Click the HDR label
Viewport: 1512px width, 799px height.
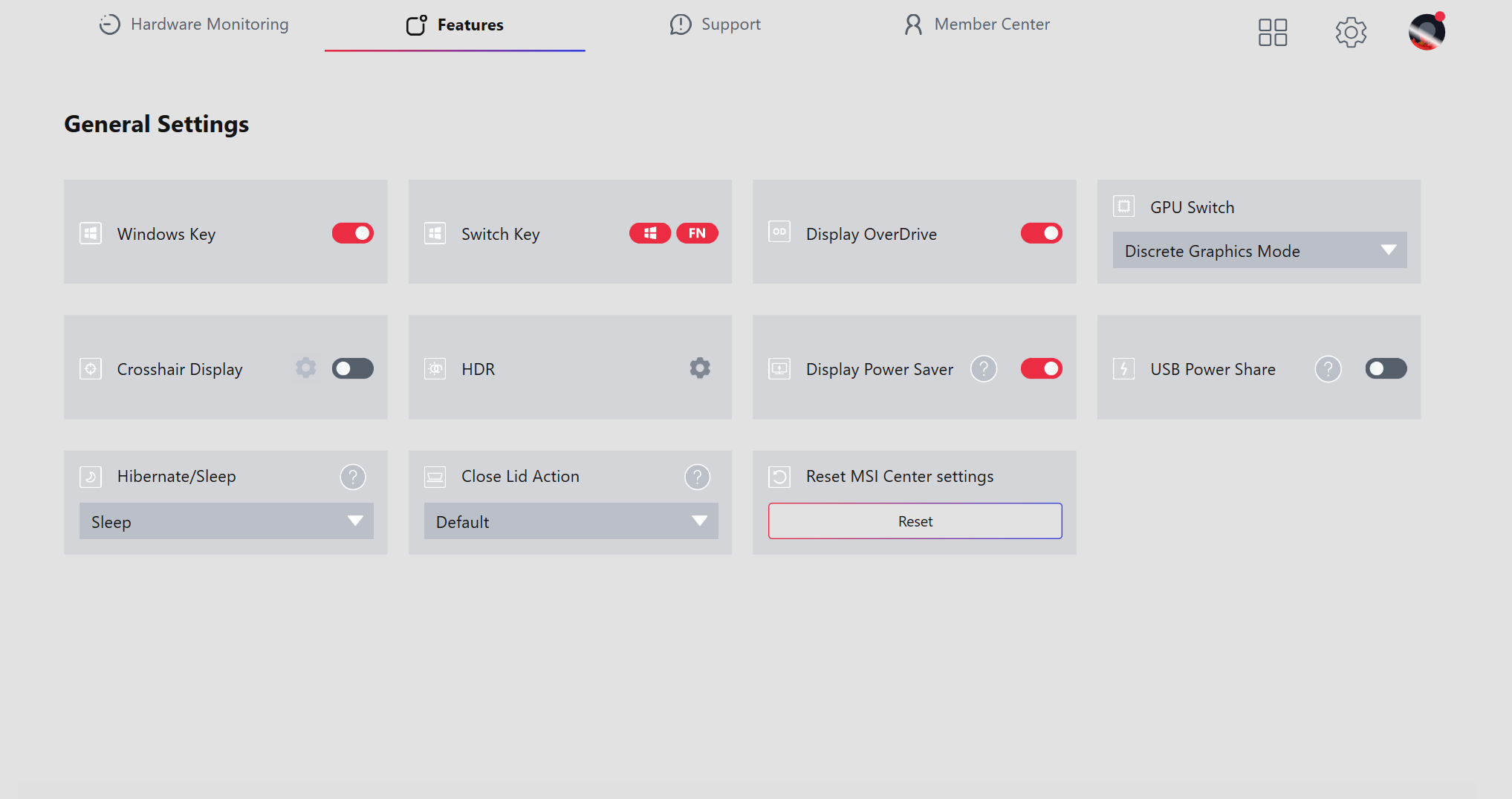pos(478,369)
